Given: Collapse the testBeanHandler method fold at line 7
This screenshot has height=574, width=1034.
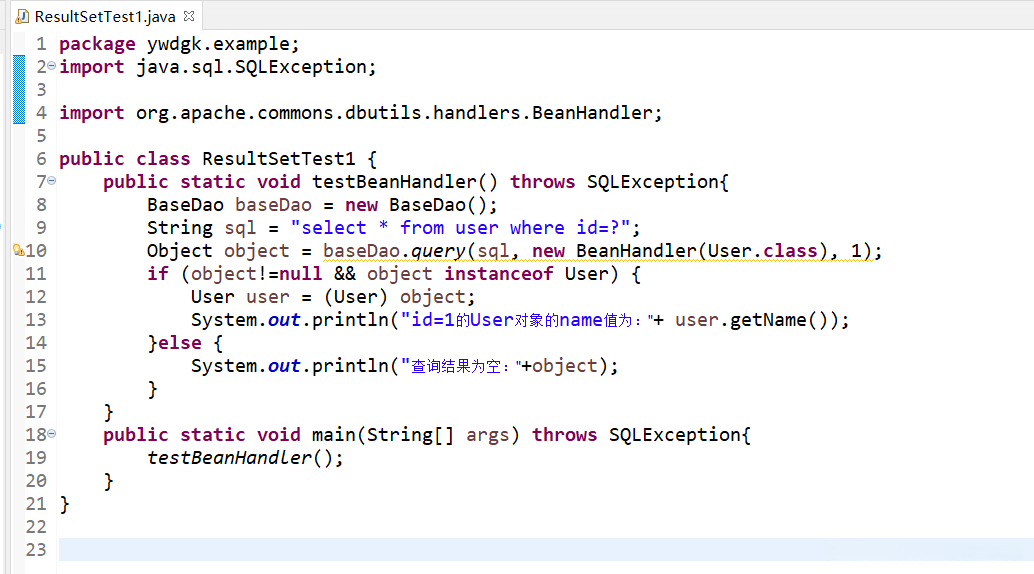Looking at the screenshot, I should pyautogui.click(x=51, y=181).
